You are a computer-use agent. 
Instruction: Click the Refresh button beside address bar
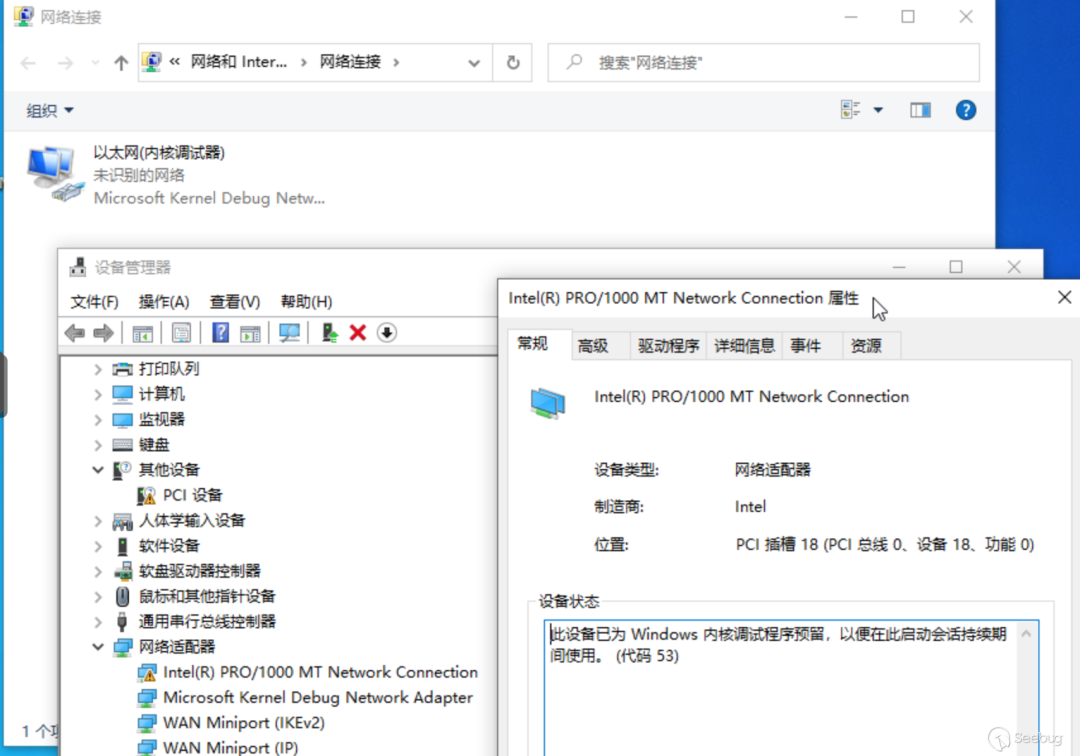click(513, 63)
